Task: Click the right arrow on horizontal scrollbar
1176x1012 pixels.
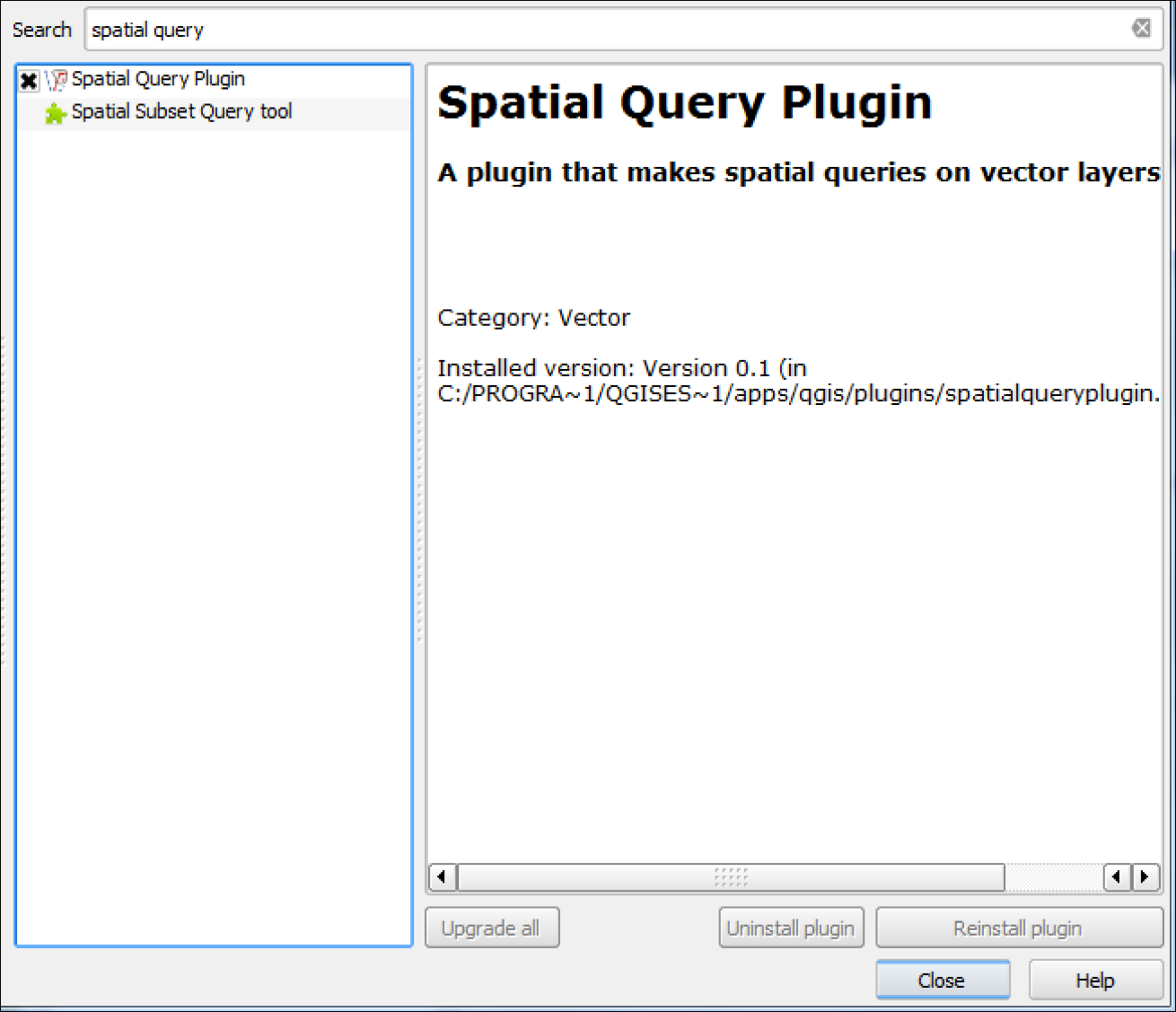Action: click(x=1145, y=877)
